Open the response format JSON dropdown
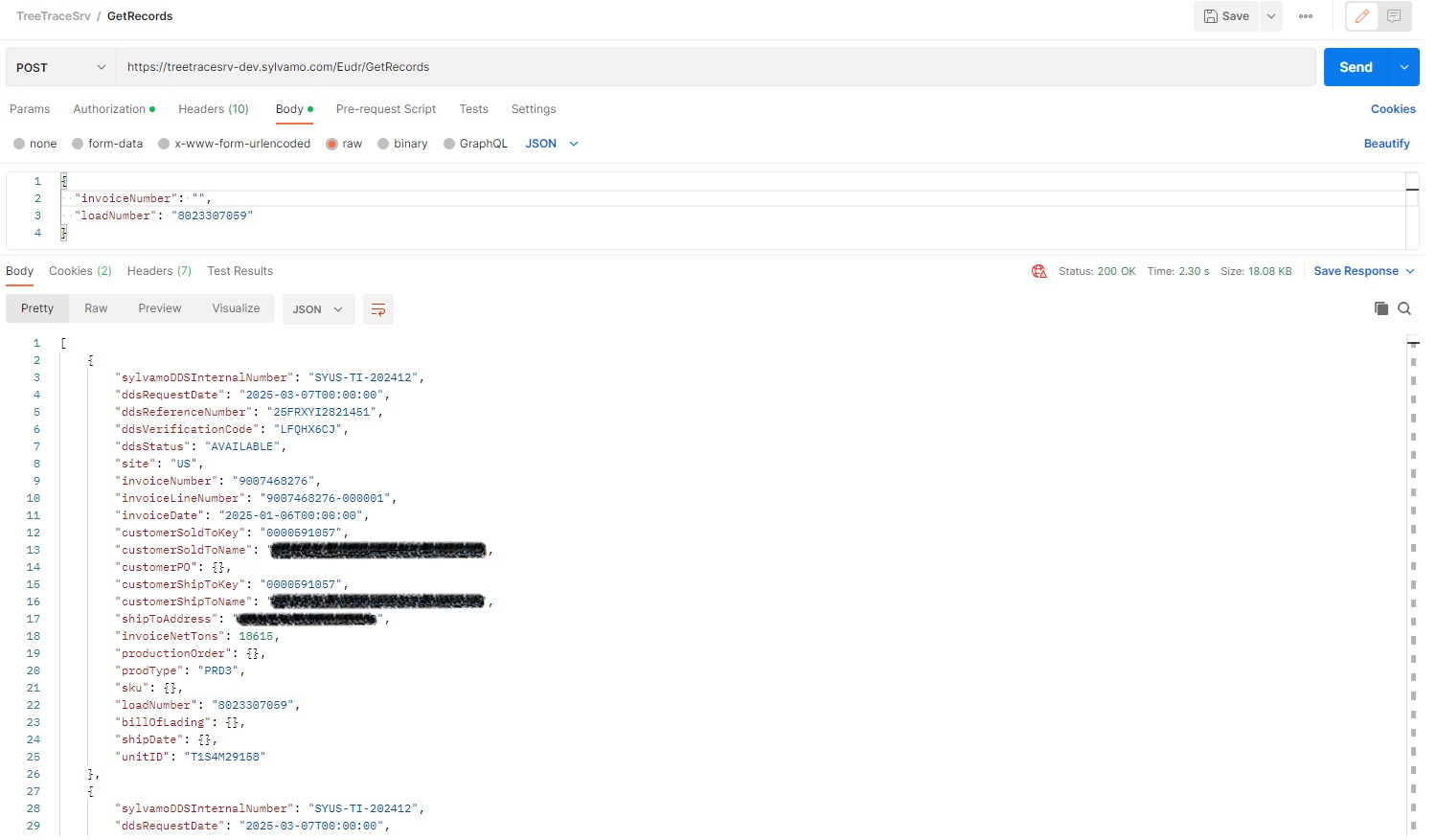The height and width of the screenshot is (840, 1436). [x=317, y=309]
